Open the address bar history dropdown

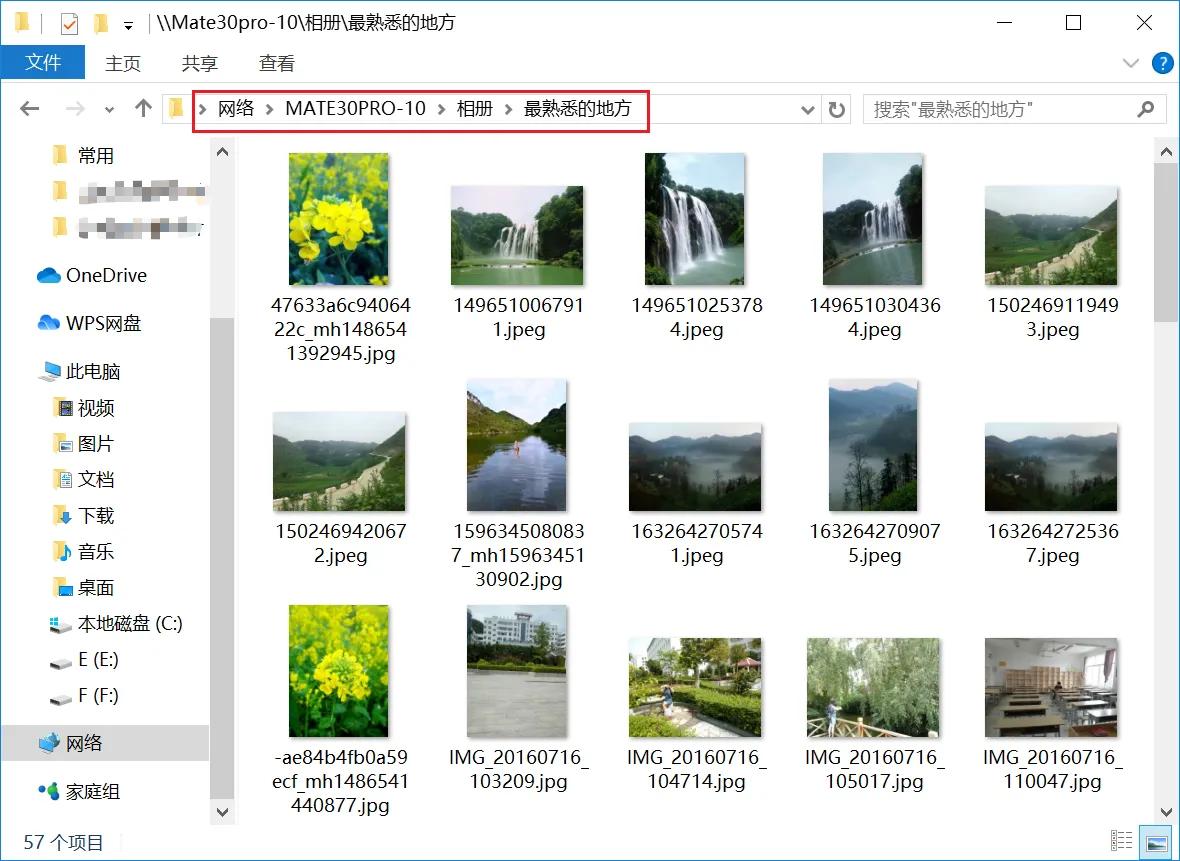pyautogui.click(x=807, y=110)
